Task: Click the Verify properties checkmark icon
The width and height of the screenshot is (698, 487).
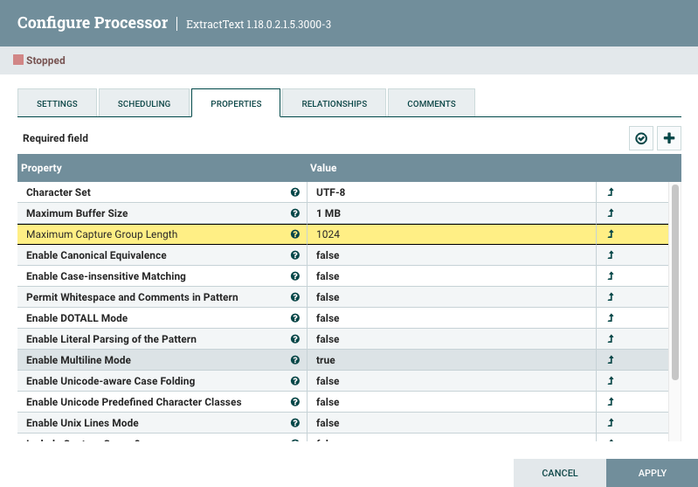Action: click(641, 138)
